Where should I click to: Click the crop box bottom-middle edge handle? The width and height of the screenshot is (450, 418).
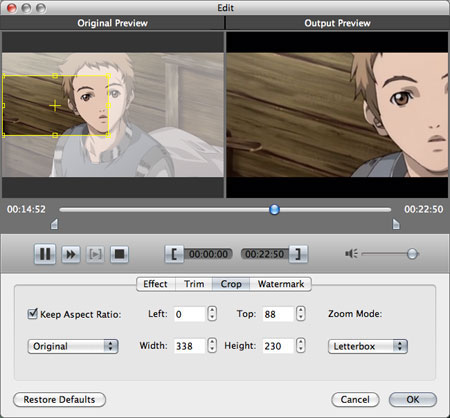pyautogui.click(x=55, y=135)
